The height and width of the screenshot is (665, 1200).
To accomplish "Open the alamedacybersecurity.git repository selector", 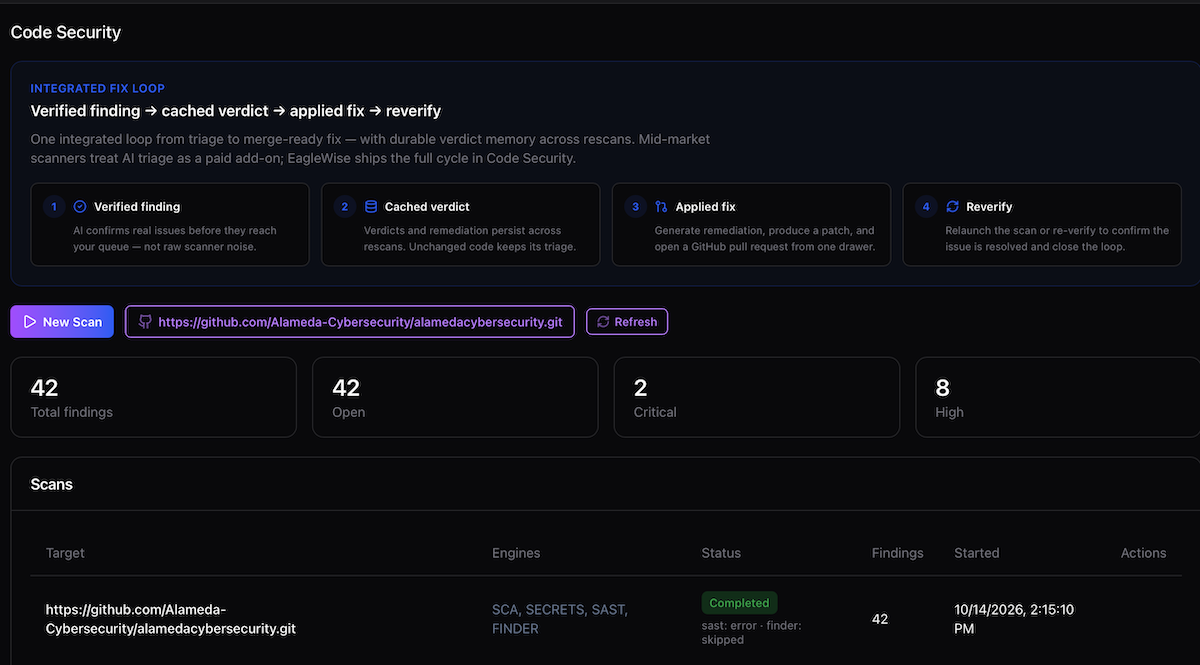I will [x=350, y=322].
